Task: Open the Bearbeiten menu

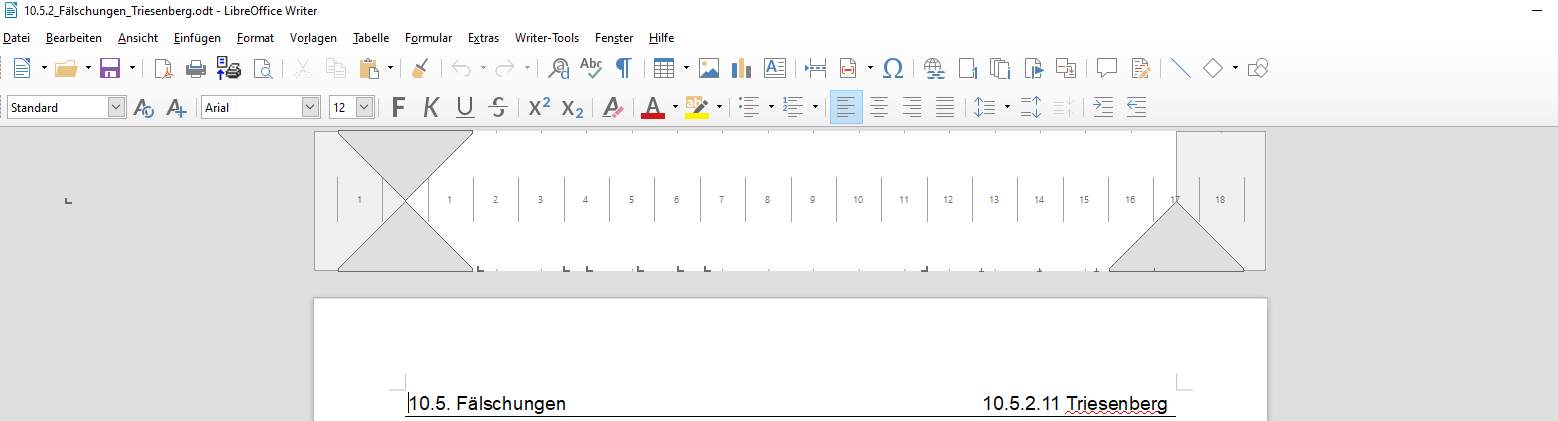Action: click(74, 38)
